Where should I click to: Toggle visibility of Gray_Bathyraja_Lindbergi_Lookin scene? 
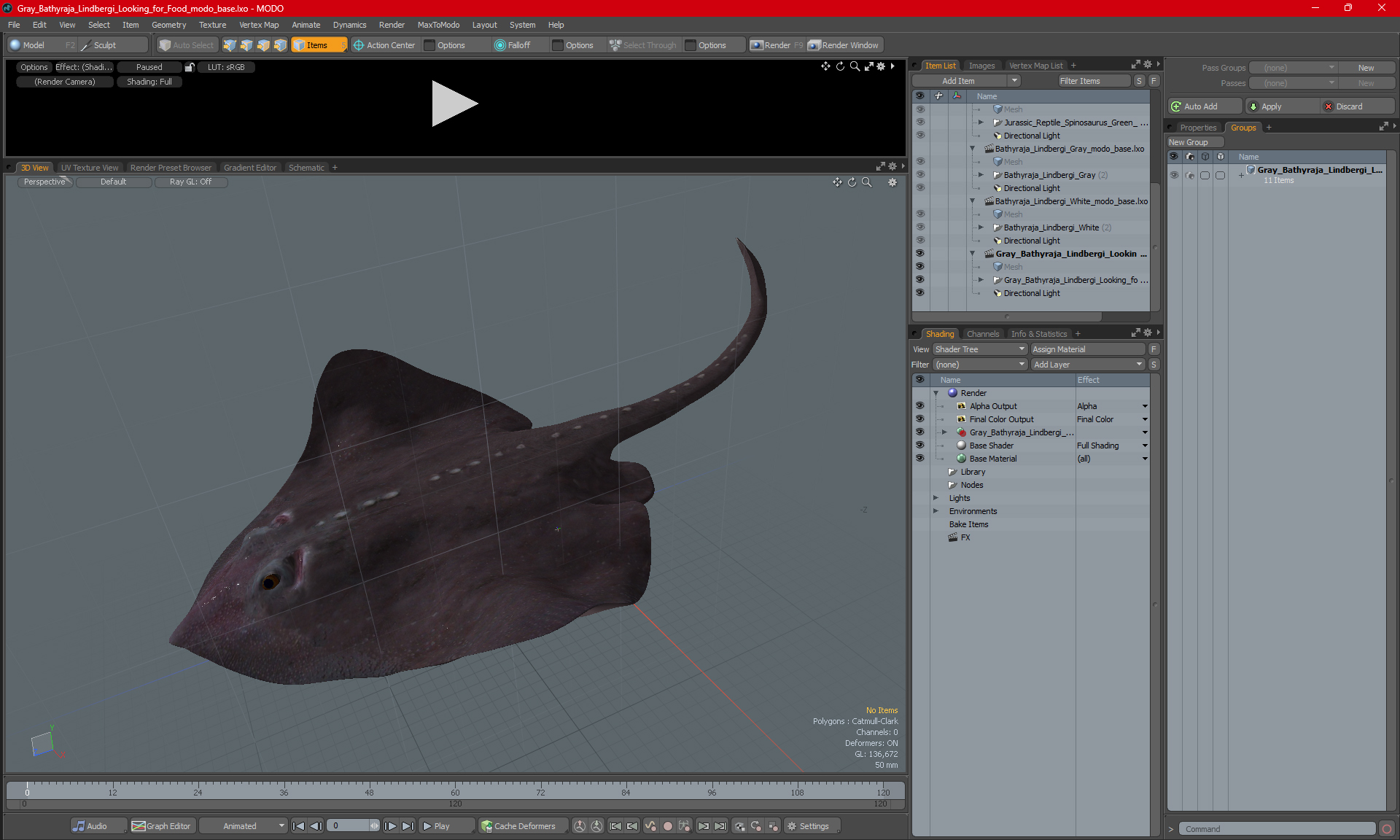point(920,254)
